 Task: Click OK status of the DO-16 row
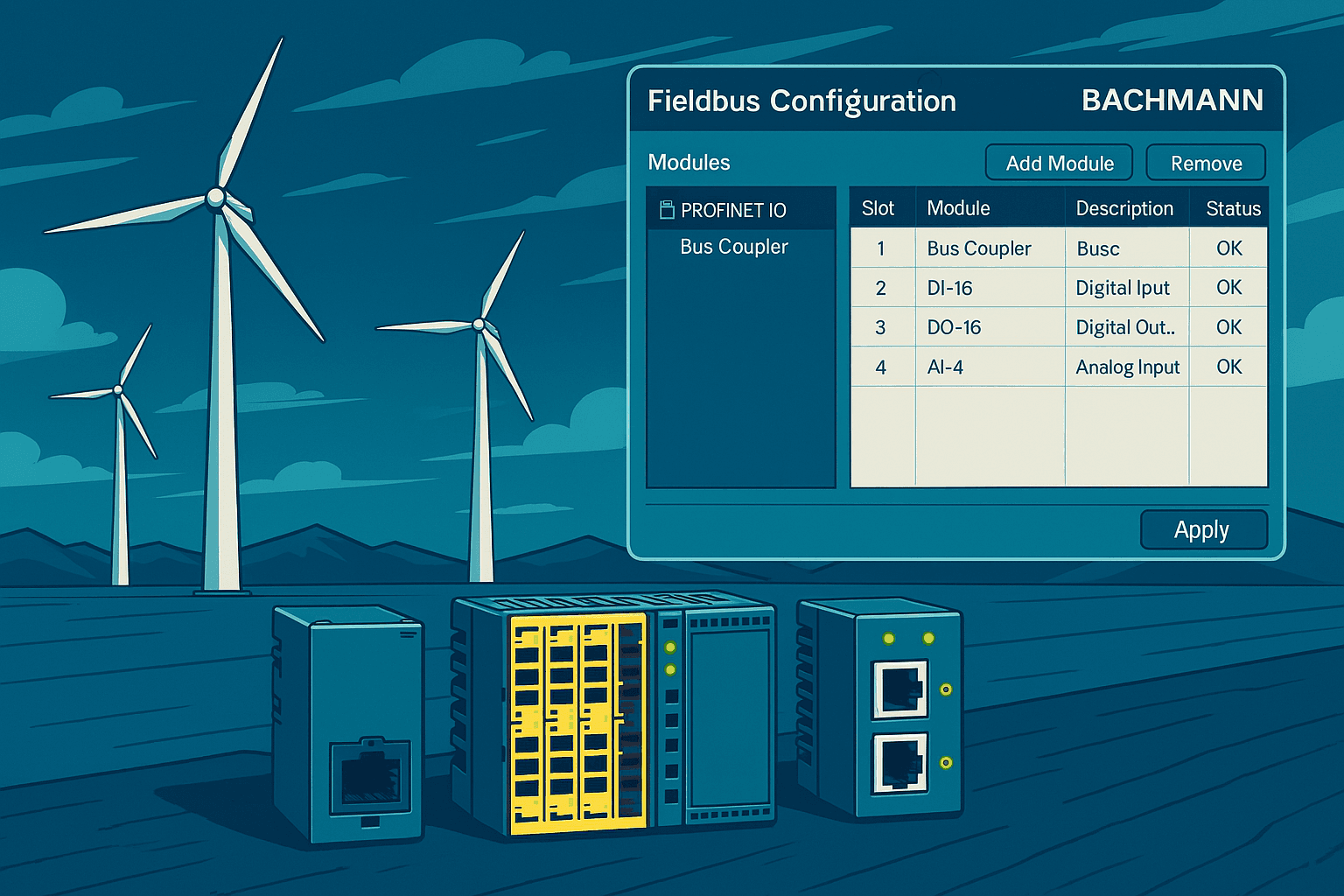(x=1228, y=327)
